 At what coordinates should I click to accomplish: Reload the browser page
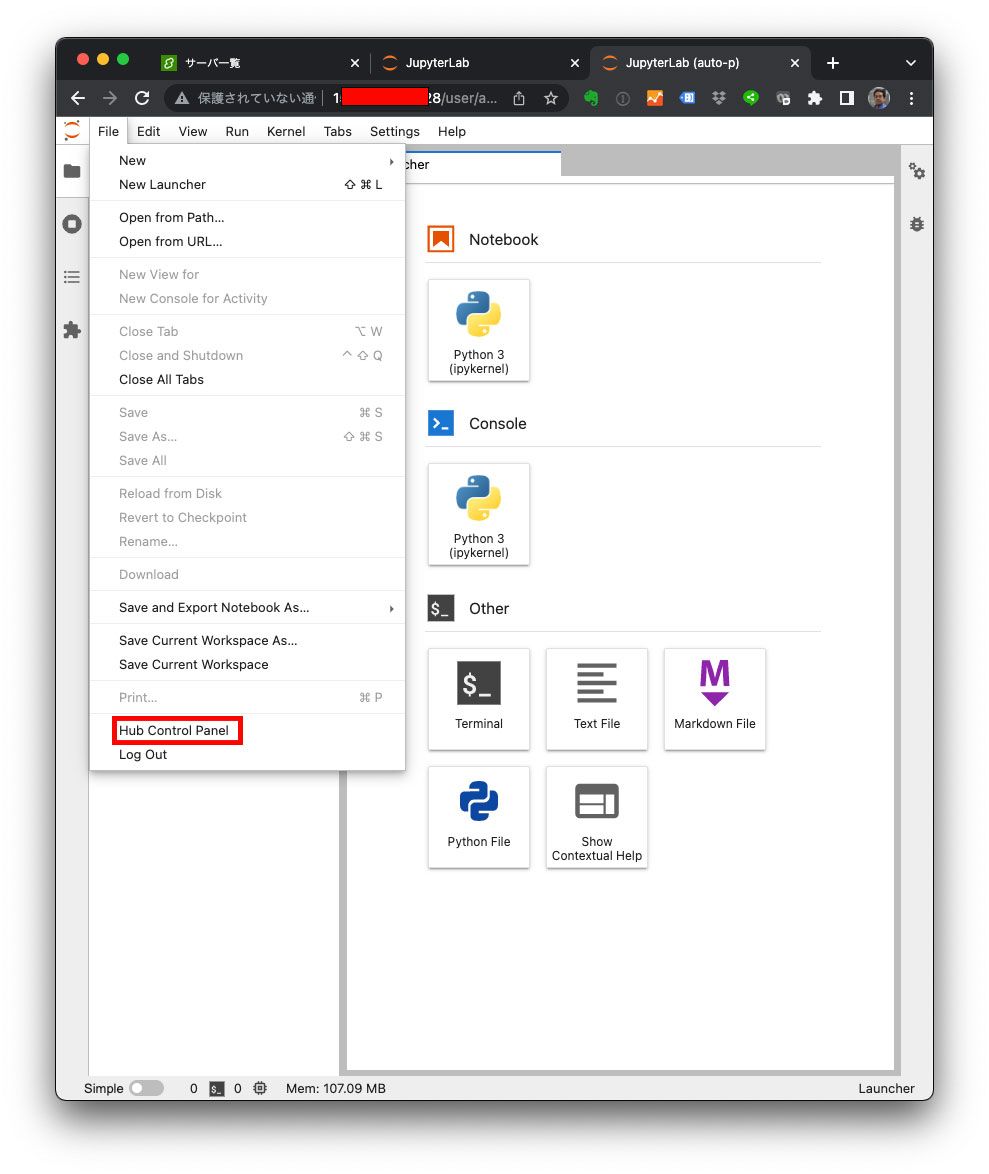click(142, 98)
